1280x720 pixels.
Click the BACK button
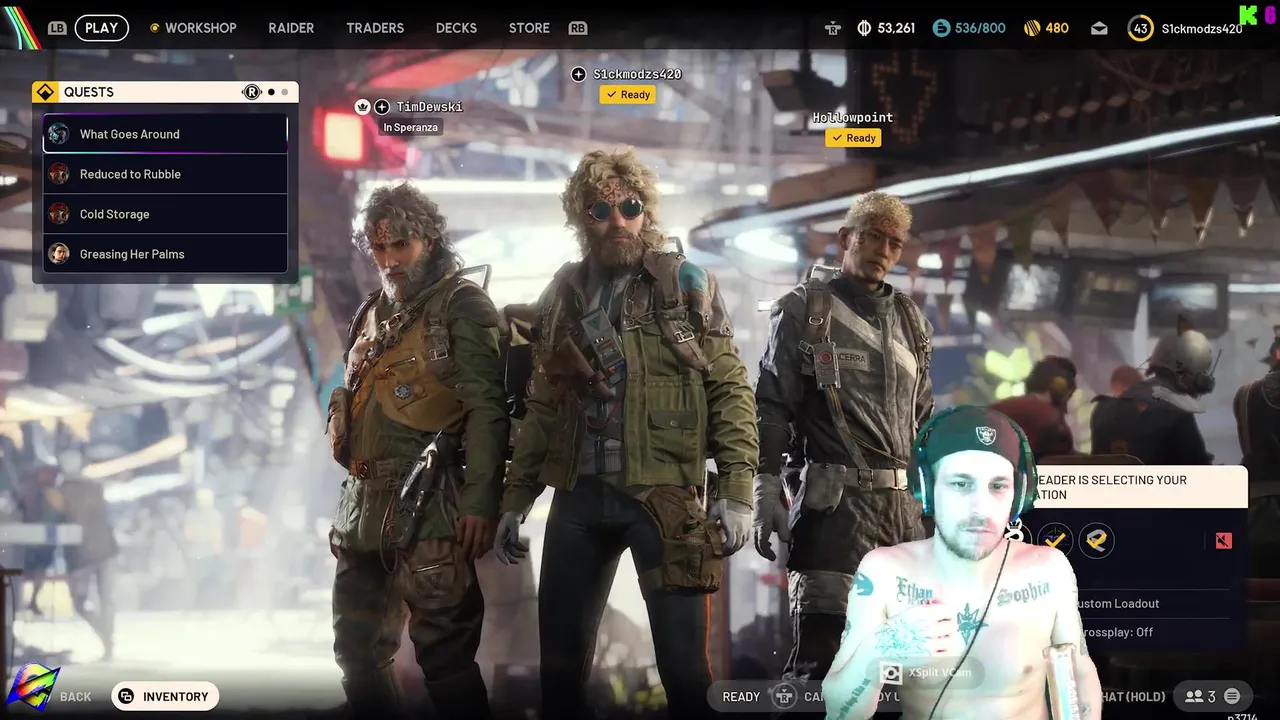pos(75,697)
